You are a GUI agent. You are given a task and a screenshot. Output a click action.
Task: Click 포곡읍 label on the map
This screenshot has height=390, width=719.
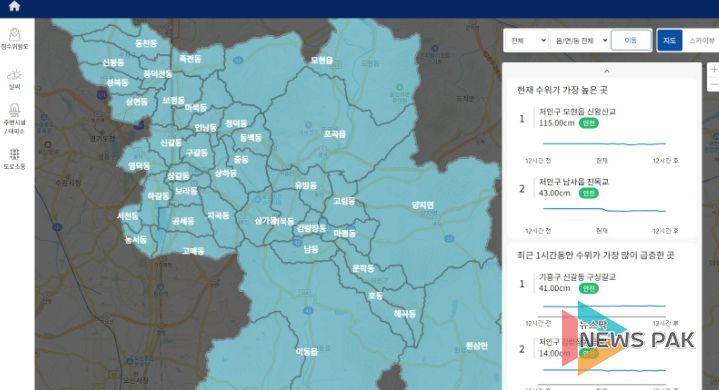coord(334,134)
